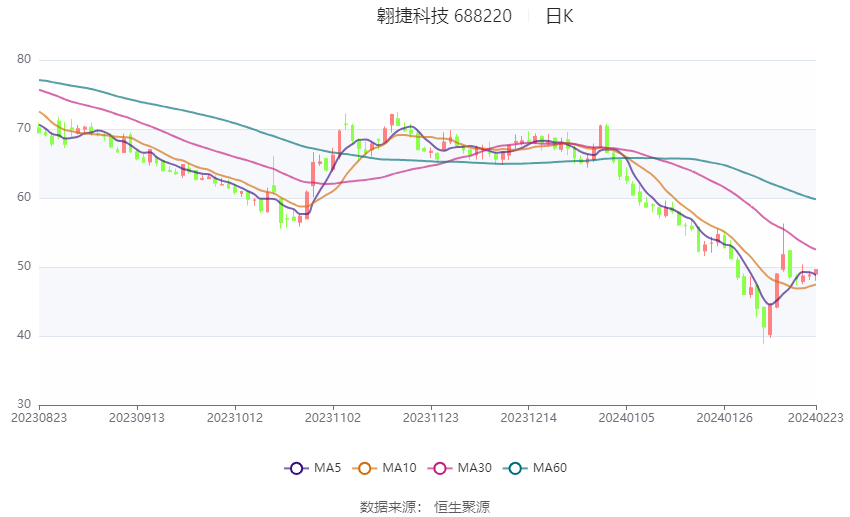The width and height of the screenshot is (850, 517).
Task: Select the 日K label in title
Action: 559,16
